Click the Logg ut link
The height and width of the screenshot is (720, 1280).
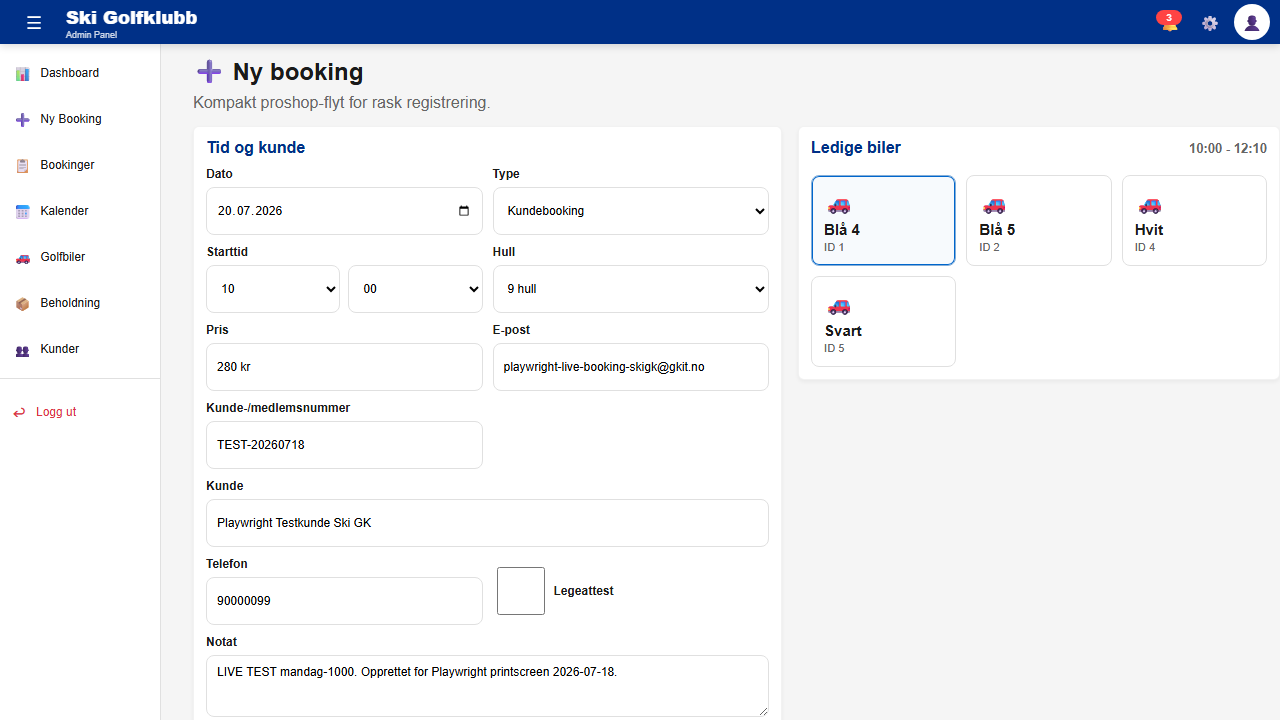point(56,412)
